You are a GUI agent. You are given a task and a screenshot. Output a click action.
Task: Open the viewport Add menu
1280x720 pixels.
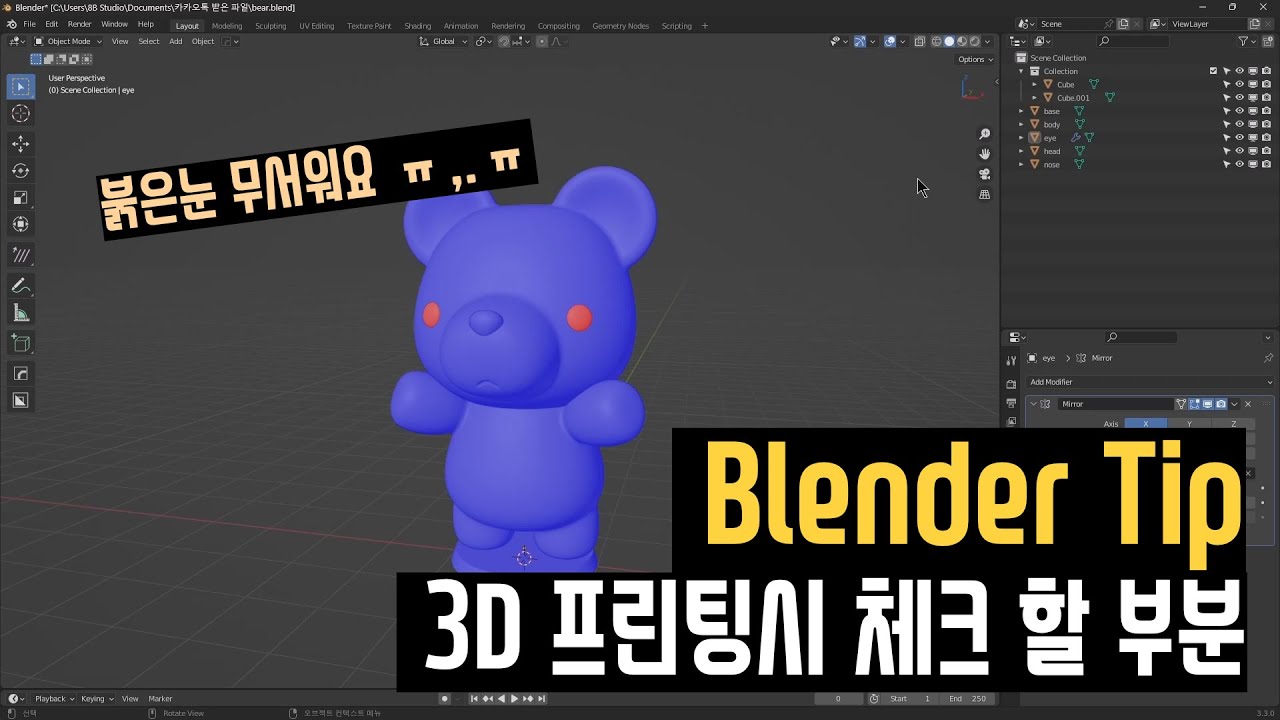[176, 41]
